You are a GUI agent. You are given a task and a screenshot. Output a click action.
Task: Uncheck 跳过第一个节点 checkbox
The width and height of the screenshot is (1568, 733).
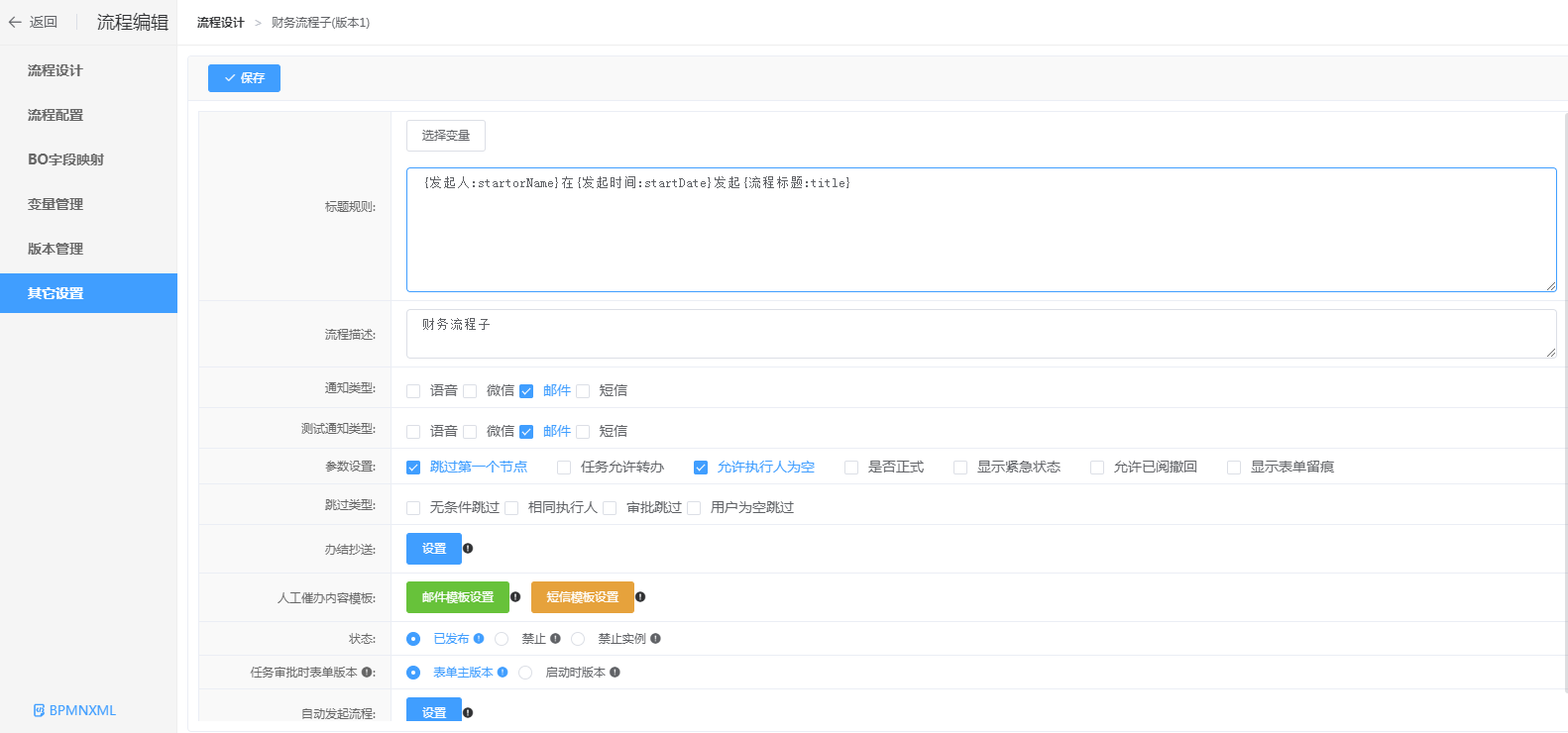(x=413, y=468)
